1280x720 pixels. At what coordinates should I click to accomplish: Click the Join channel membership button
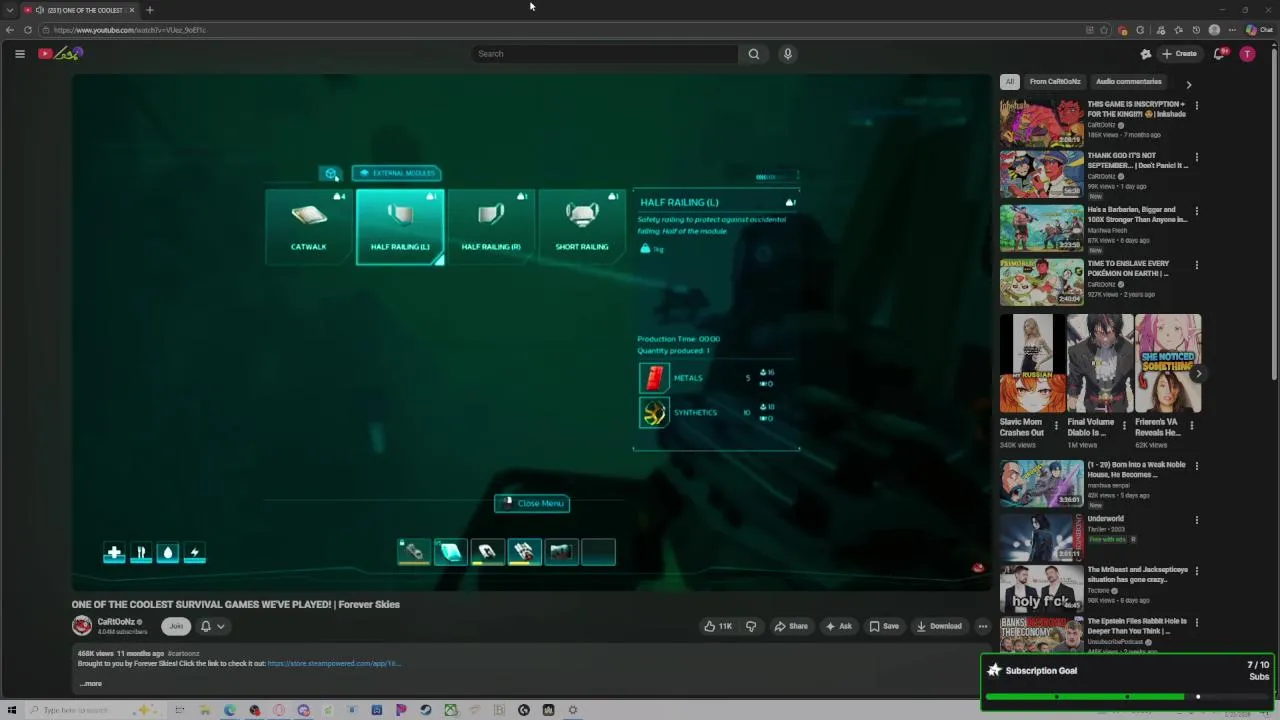(176, 626)
